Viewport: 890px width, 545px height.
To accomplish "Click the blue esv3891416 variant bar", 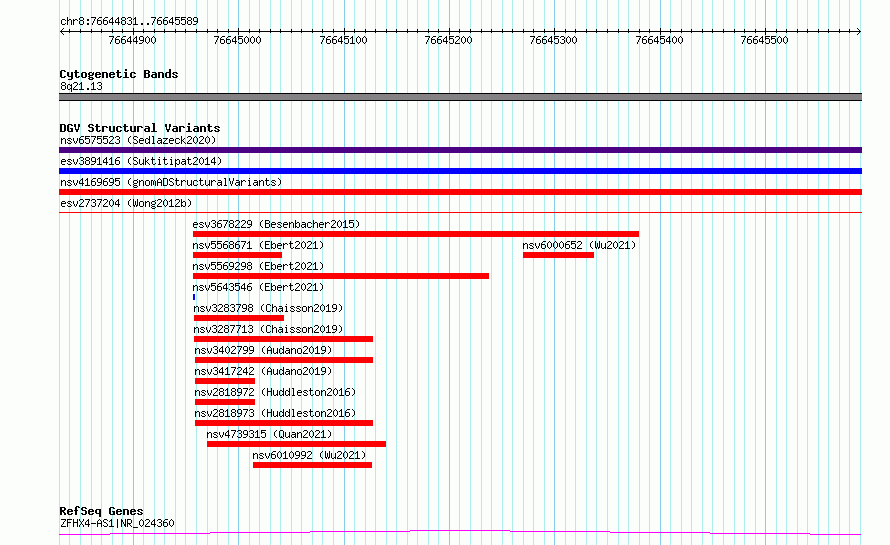I will pyautogui.click(x=460, y=171).
